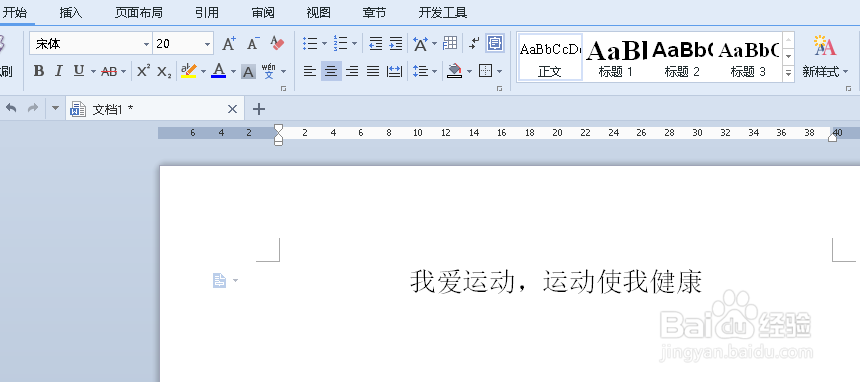Toggle character shading button
860x382 pixels.
(248, 71)
